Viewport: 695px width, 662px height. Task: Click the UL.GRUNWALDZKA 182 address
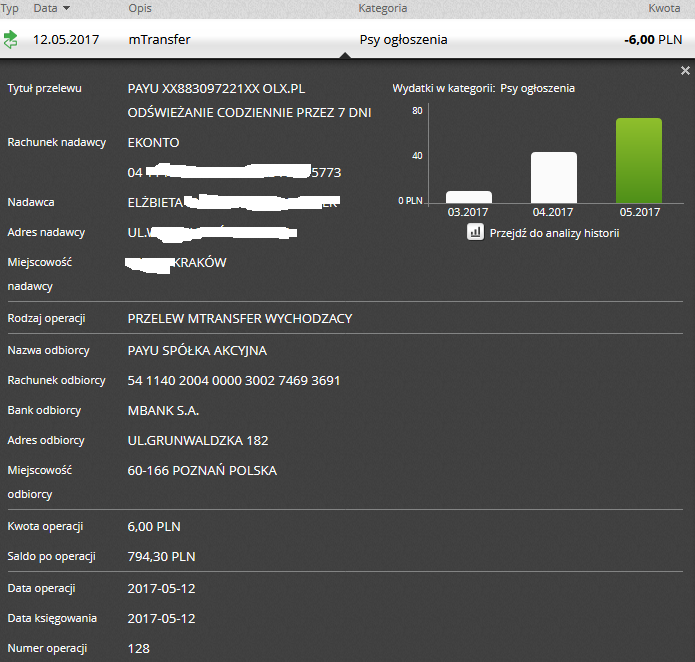(x=198, y=440)
